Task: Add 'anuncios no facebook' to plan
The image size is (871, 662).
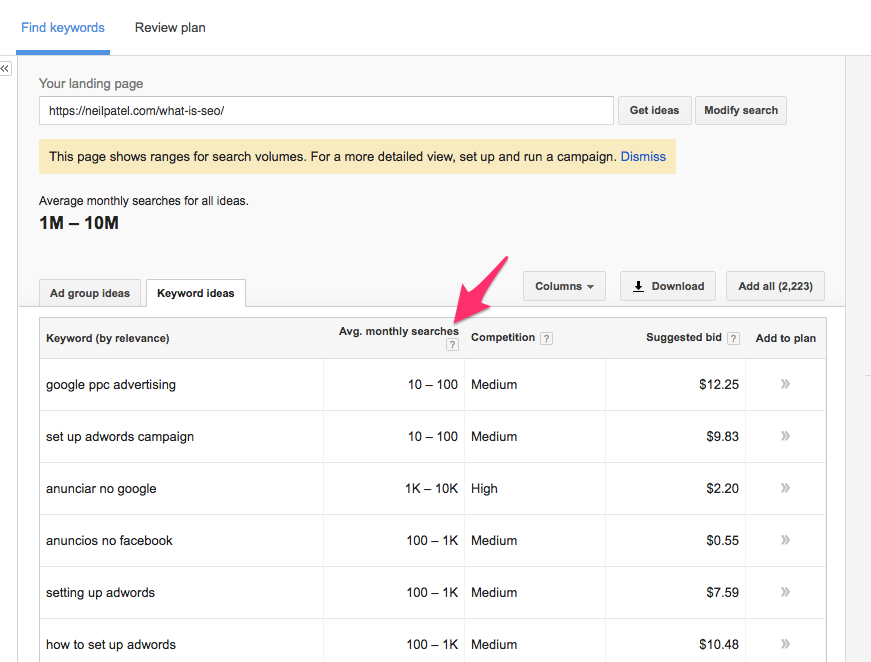Action: (785, 540)
